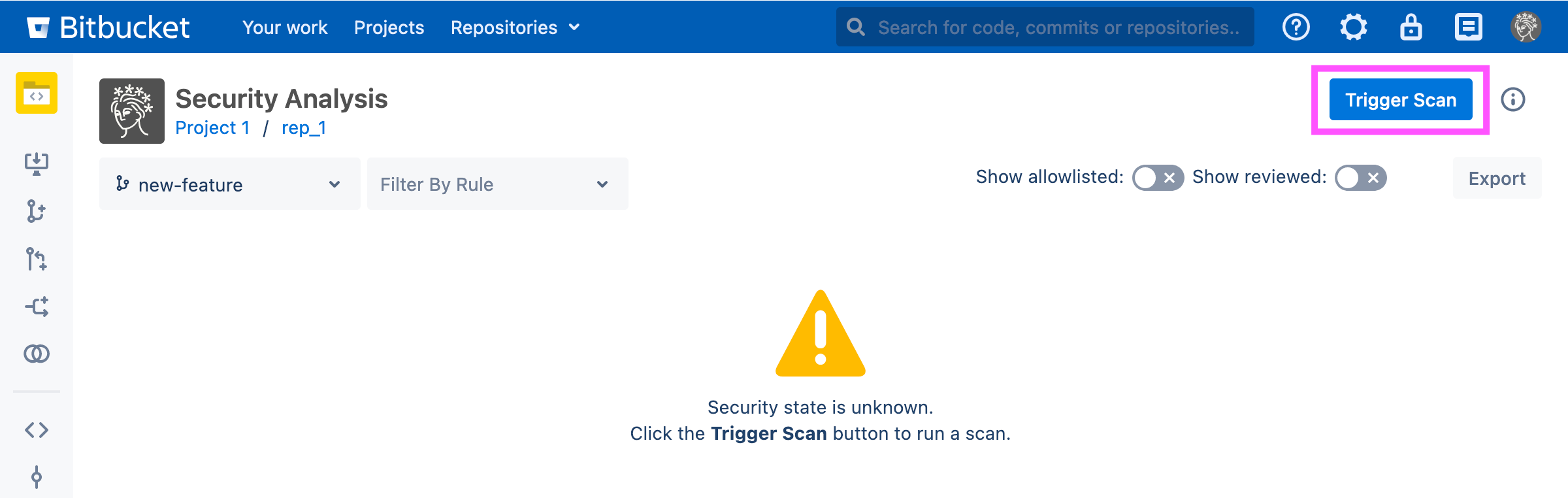Expand the Filter By Rule dropdown
Screen dimensions: 1568x498
[x=497, y=184]
